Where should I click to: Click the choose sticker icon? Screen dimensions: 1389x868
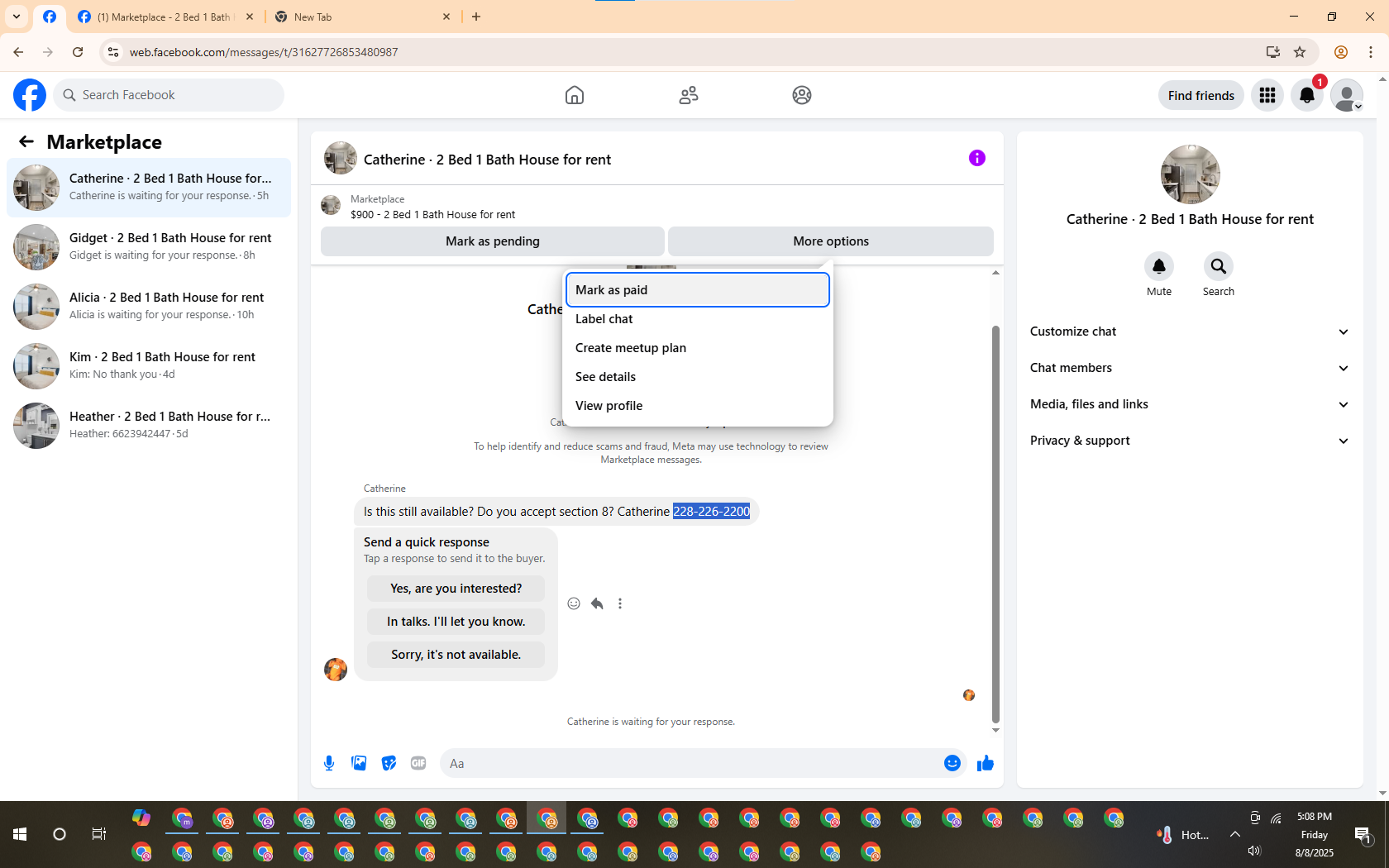(389, 763)
